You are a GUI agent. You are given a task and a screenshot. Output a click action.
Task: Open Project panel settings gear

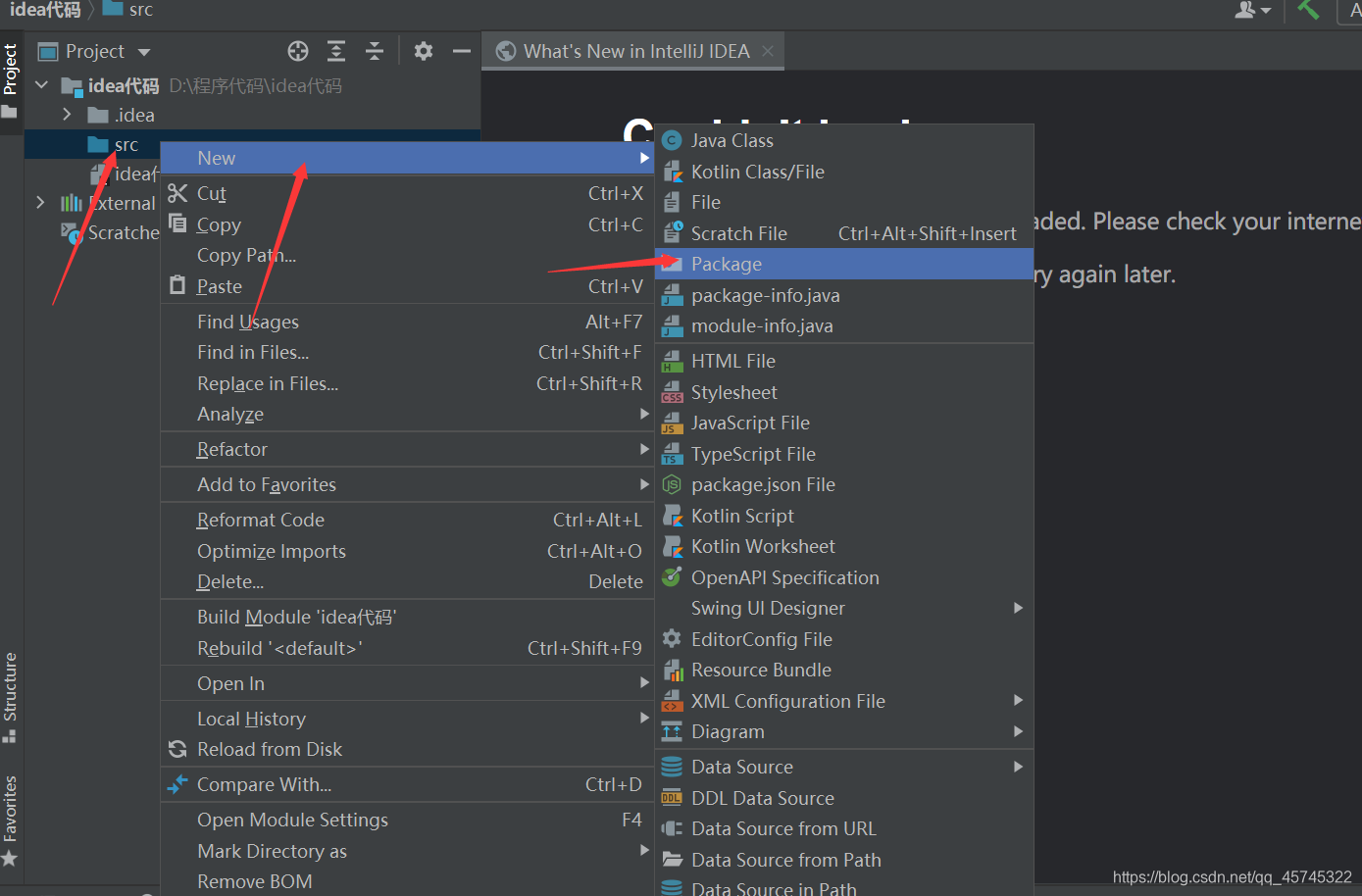pos(424,51)
